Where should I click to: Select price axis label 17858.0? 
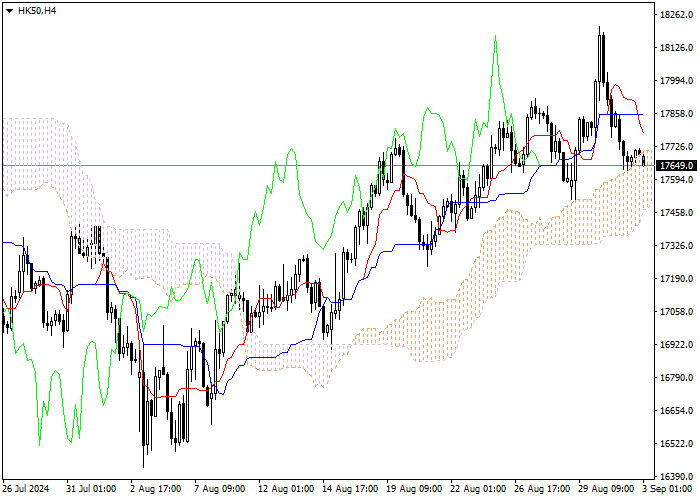pos(676,114)
